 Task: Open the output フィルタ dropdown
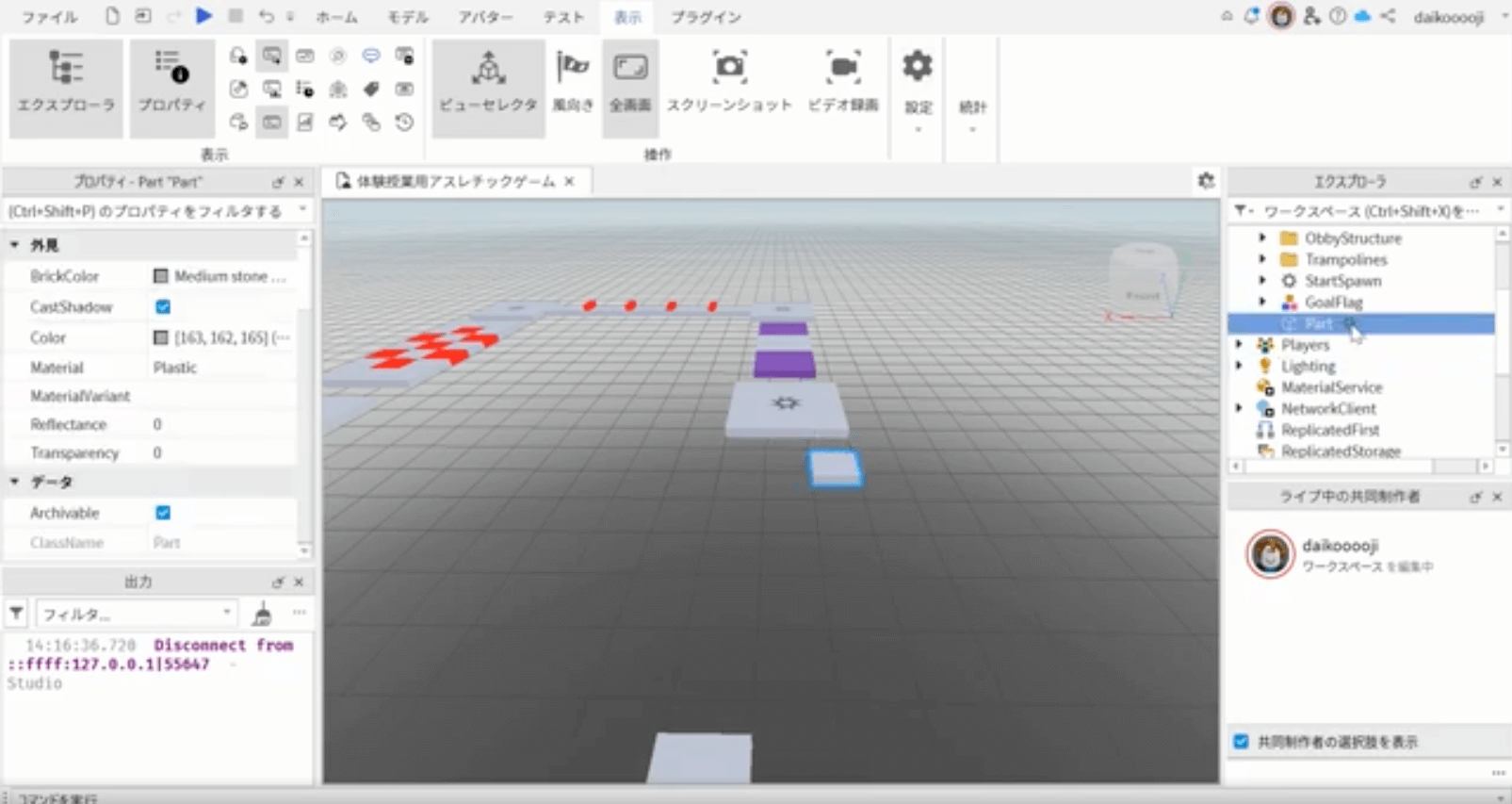pos(136,614)
